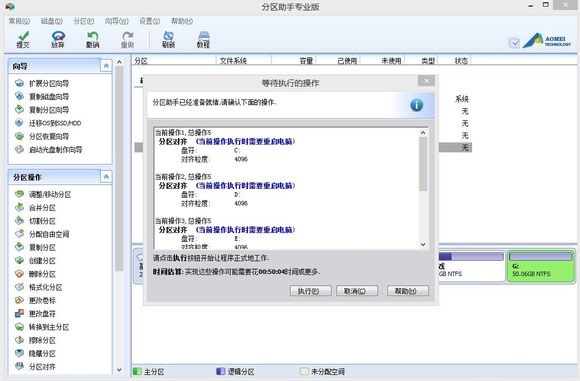Collapse the 分区操作 panel header arrow
Viewport: 580px width, 381px height.
(x=106, y=177)
